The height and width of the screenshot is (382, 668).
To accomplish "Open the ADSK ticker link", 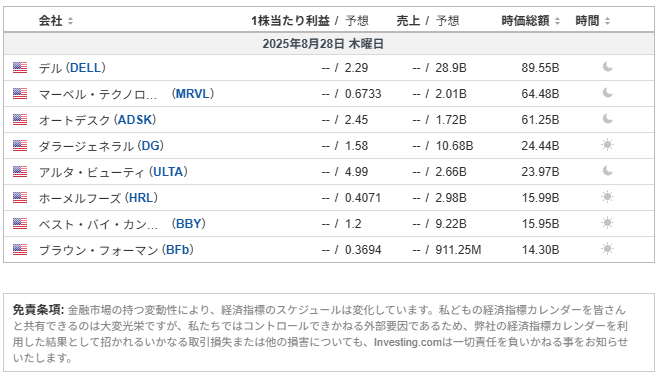I will [135, 120].
